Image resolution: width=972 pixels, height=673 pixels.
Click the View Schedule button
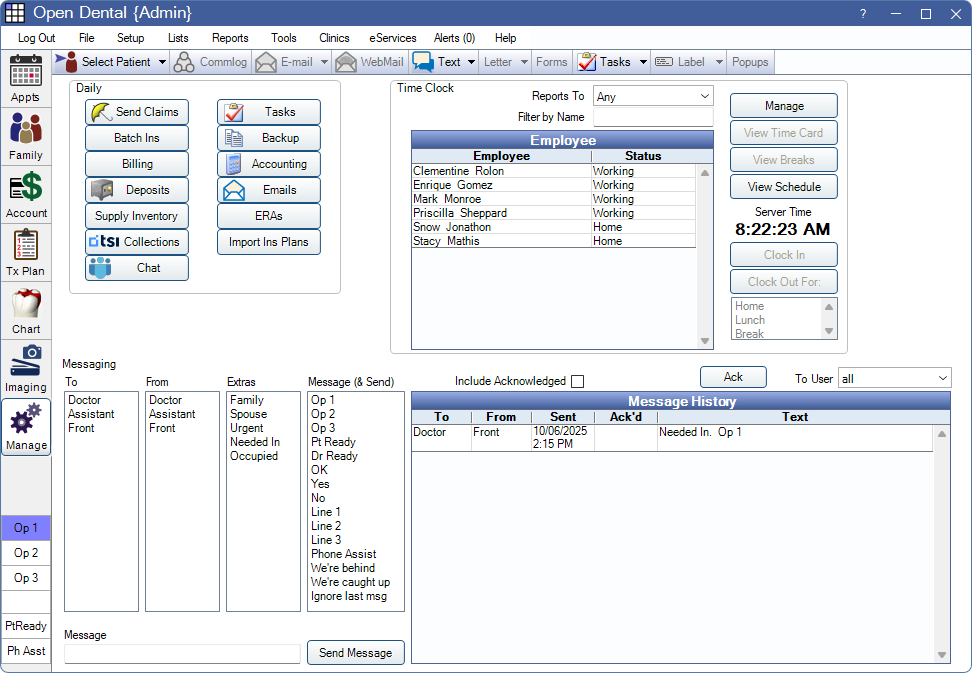pos(783,187)
